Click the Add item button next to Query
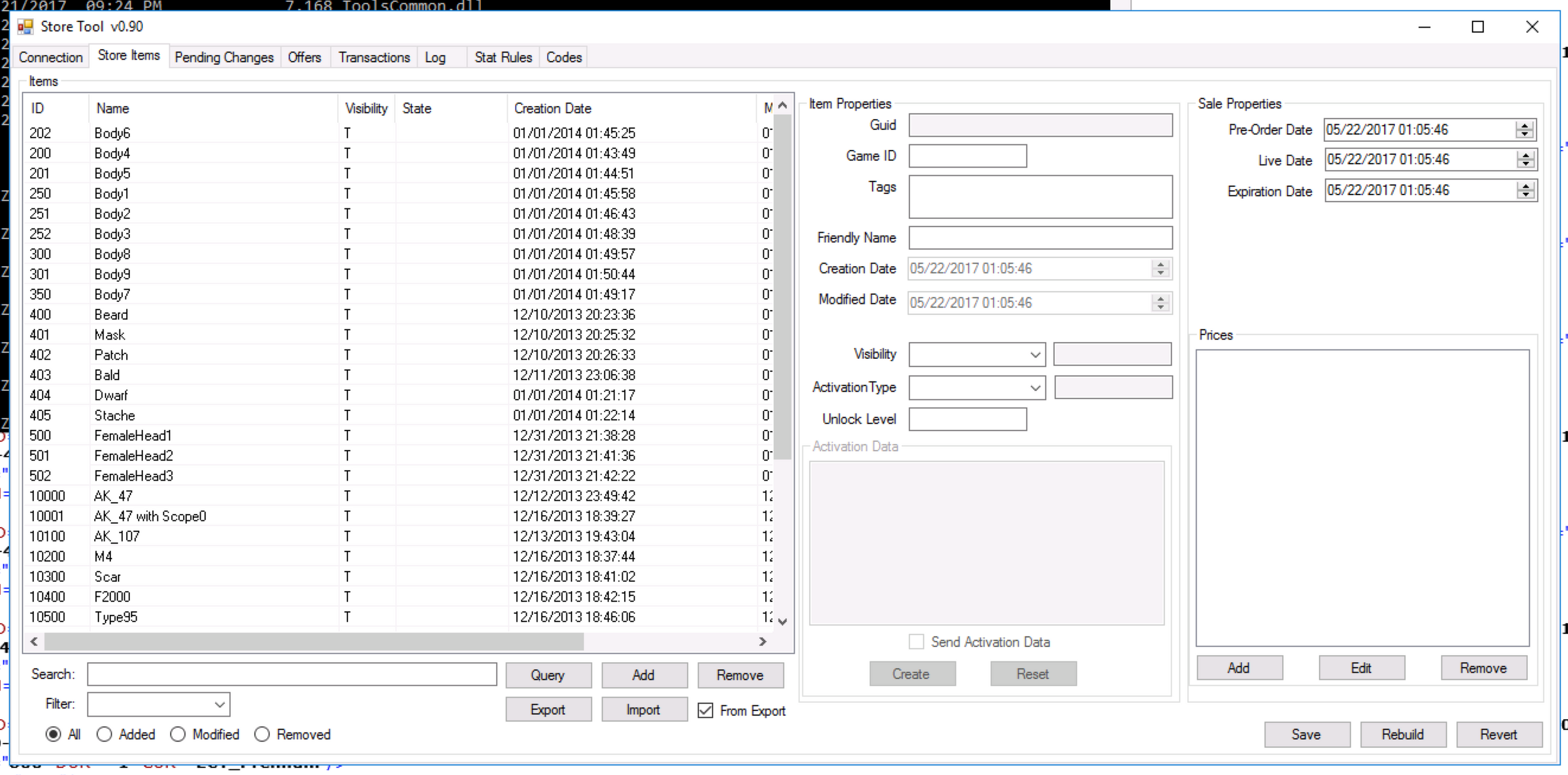 coord(644,675)
